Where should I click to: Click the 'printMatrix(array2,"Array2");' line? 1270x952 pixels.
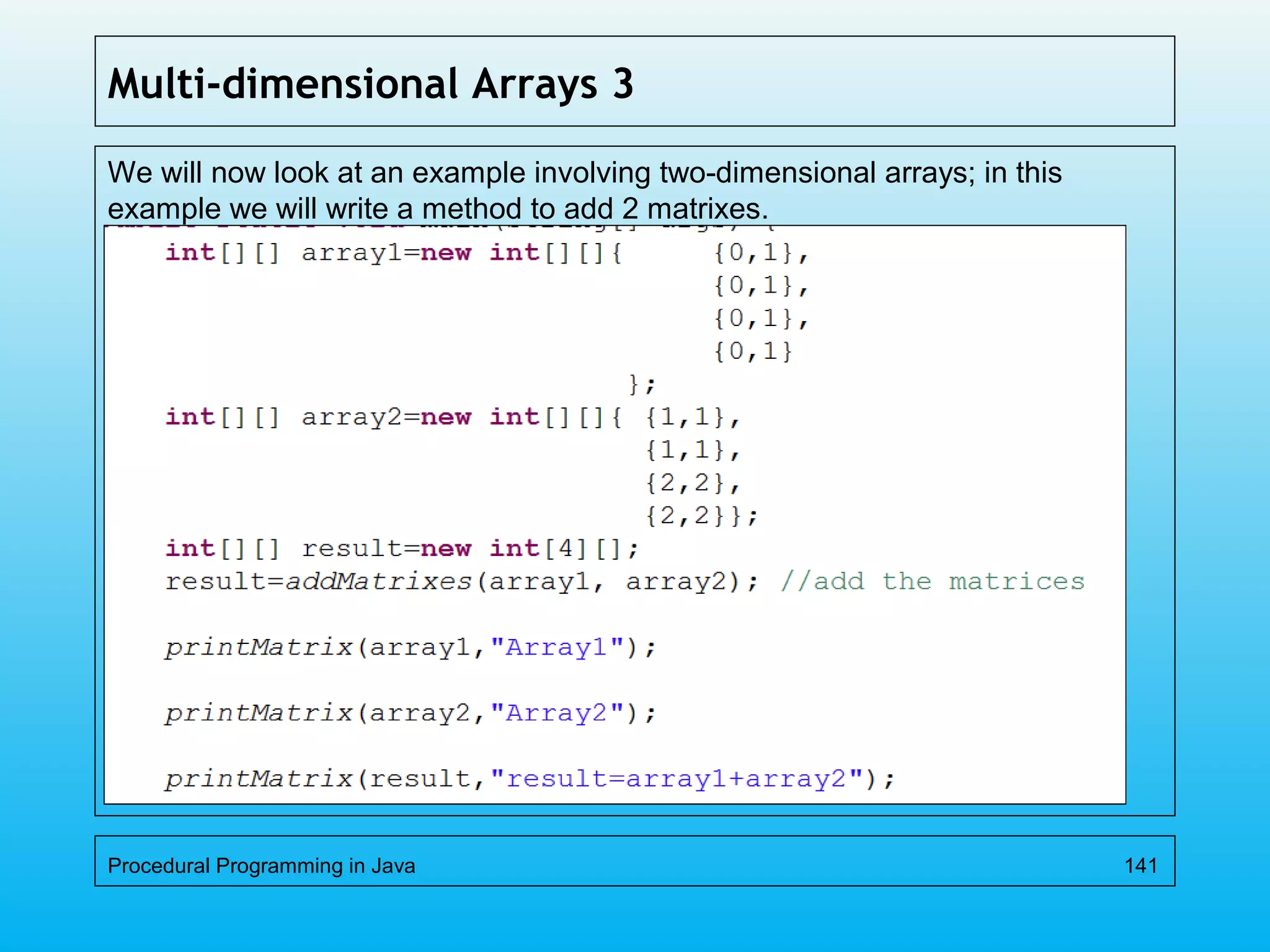pyautogui.click(x=411, y=713)
